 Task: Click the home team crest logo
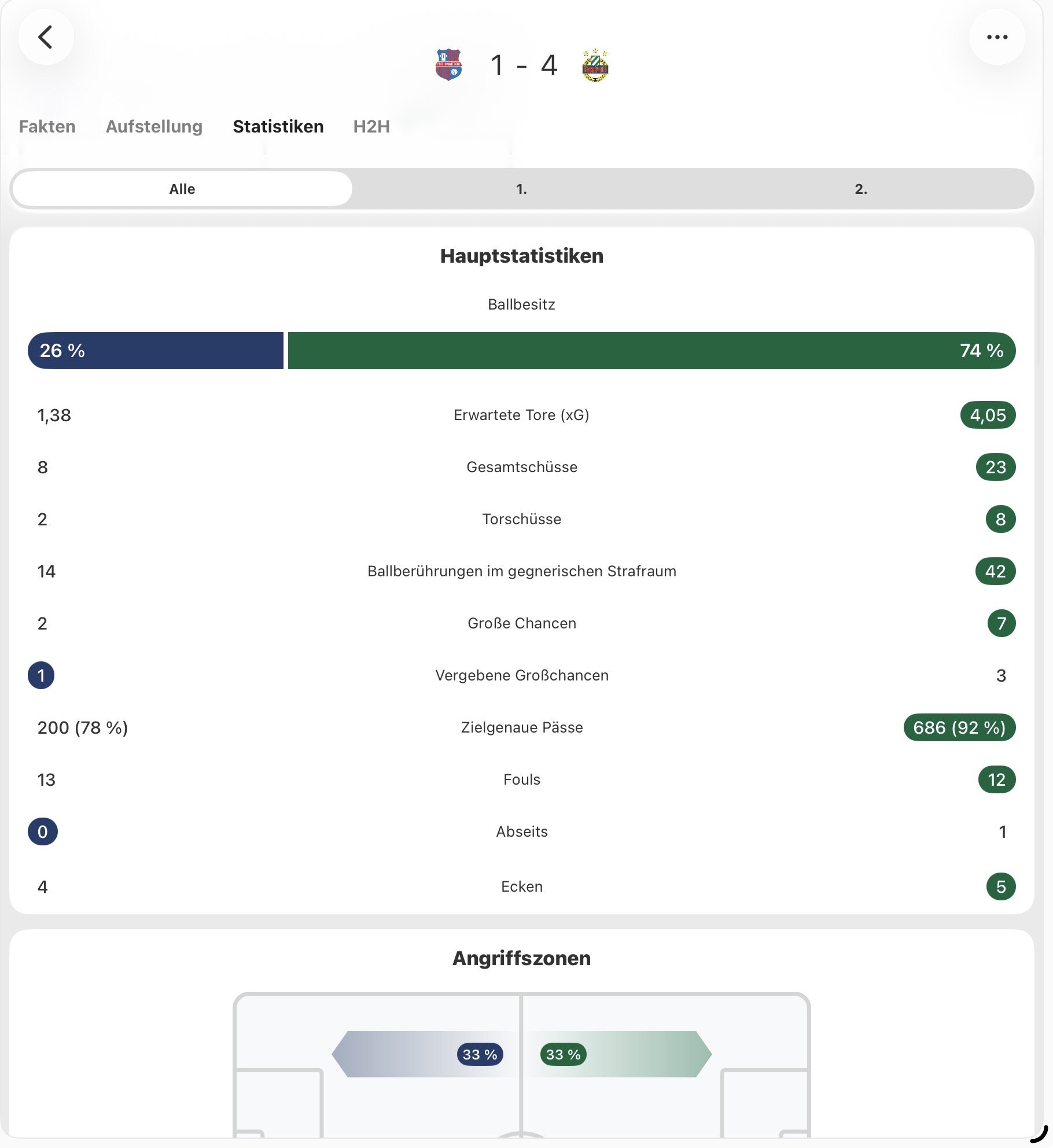click(448, 65)
